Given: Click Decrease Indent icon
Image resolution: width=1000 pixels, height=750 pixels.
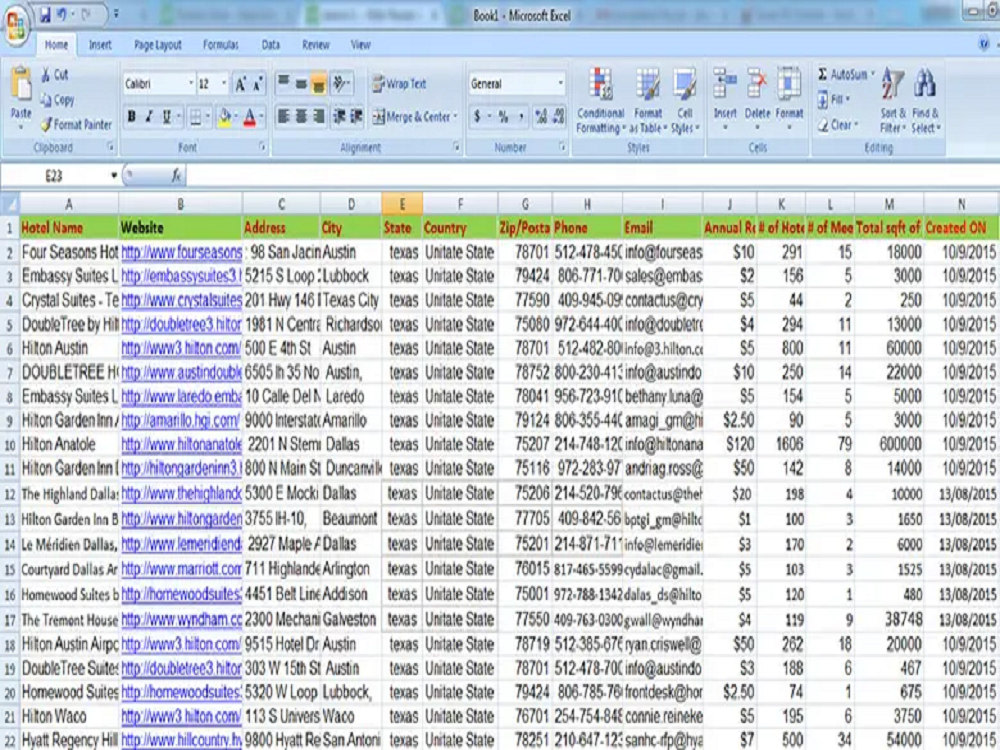Looking at the screenshot, I should (340, 116).
